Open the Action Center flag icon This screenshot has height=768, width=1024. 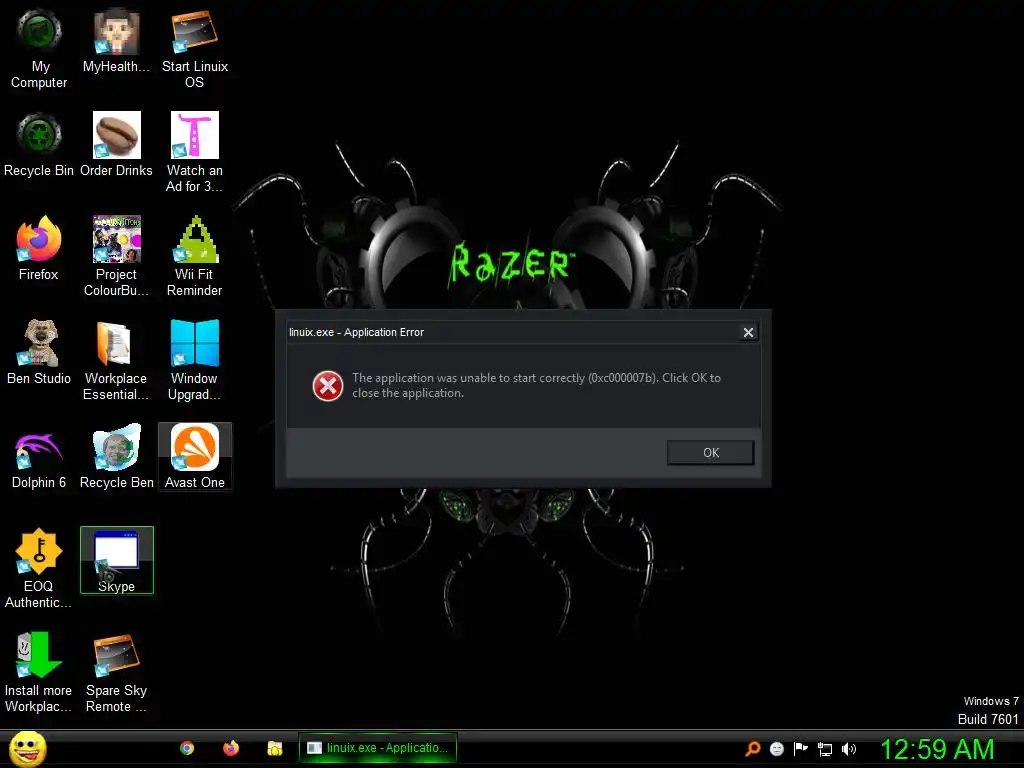pyautogui.click(x=801, y=749)
